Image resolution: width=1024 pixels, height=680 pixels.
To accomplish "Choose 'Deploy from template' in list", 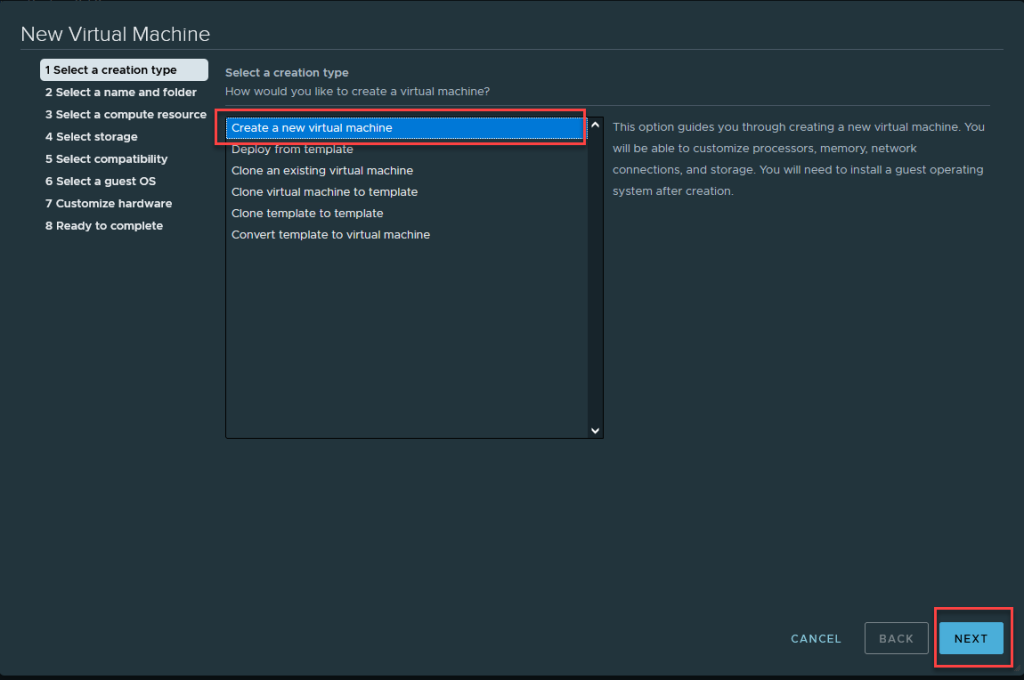I will pyautogui.click(x=292, y=149).
